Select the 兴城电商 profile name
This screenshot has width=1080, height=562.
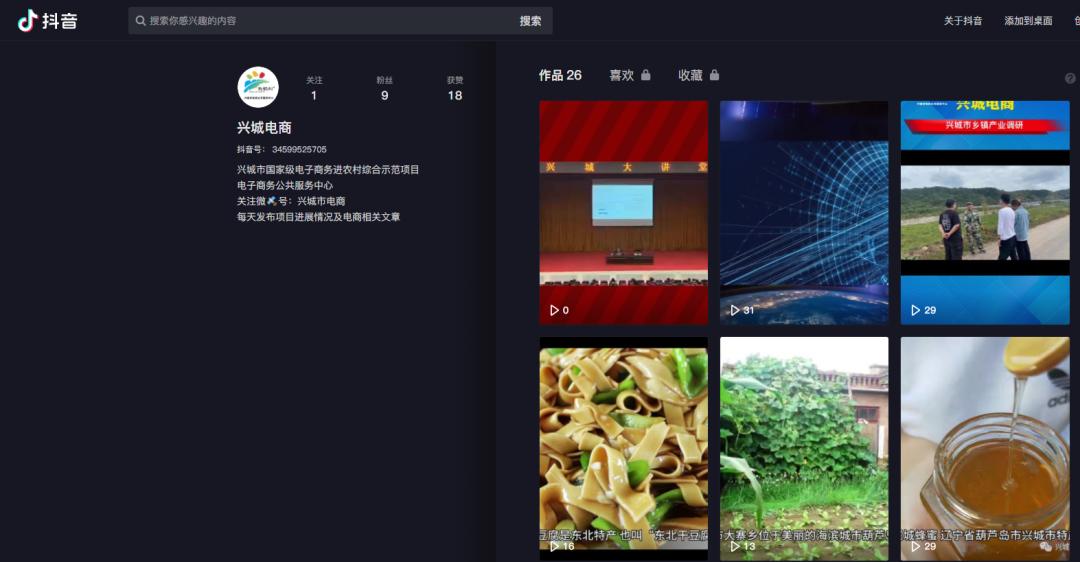tap(264, 127)
